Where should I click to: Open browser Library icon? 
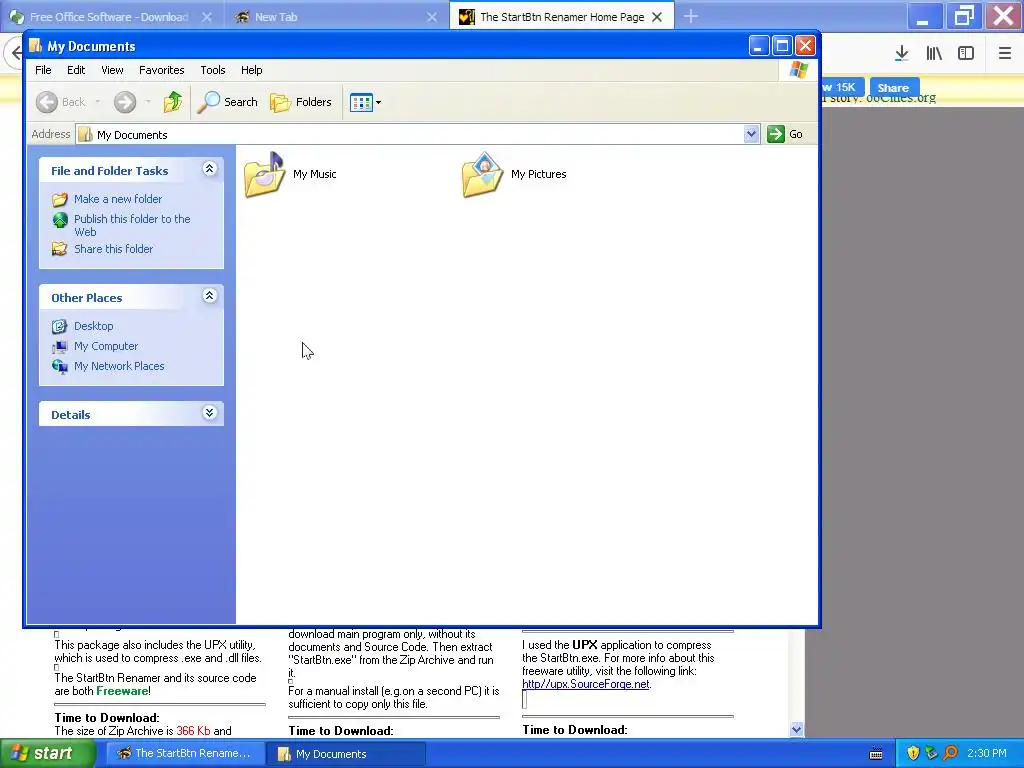(x=934, y=53)
